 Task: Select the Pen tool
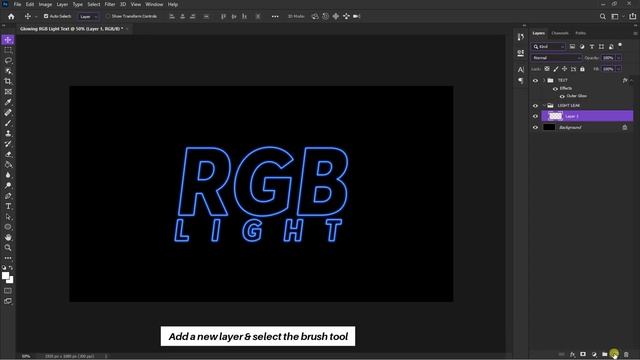pyautogui.click(x=8, y=196)
